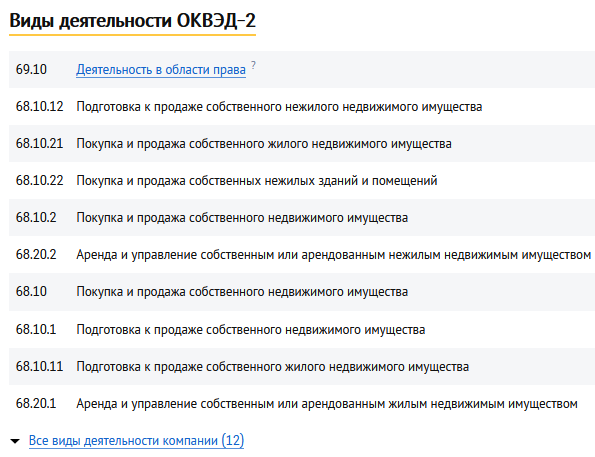
Task: Select code 68.20.1
Action: [x=36, y=403]
